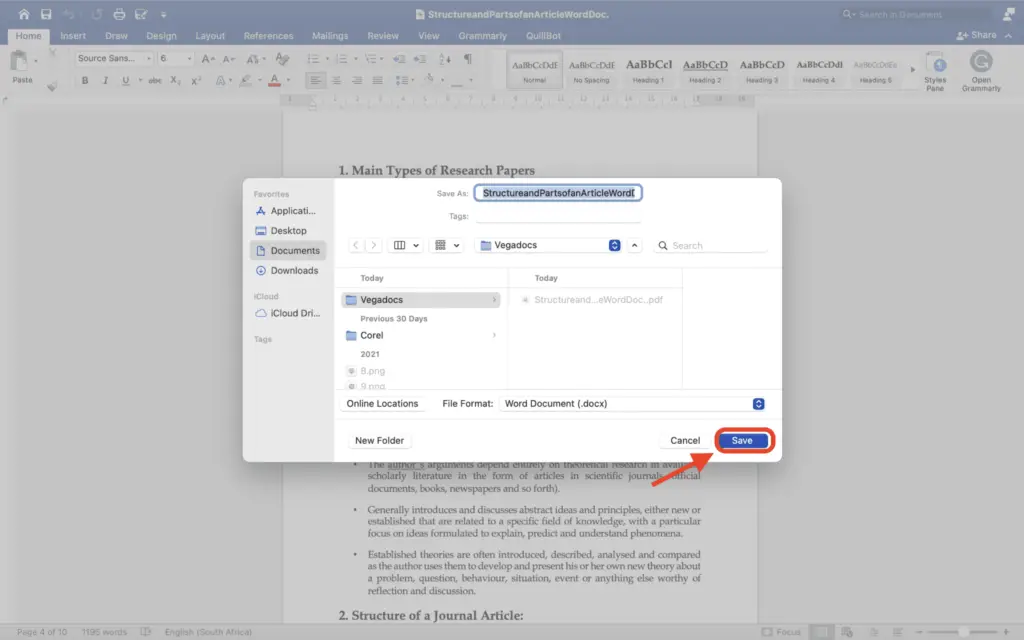Click the Tags input field
The image size is (1024, 640).
[x=558, y=216]
